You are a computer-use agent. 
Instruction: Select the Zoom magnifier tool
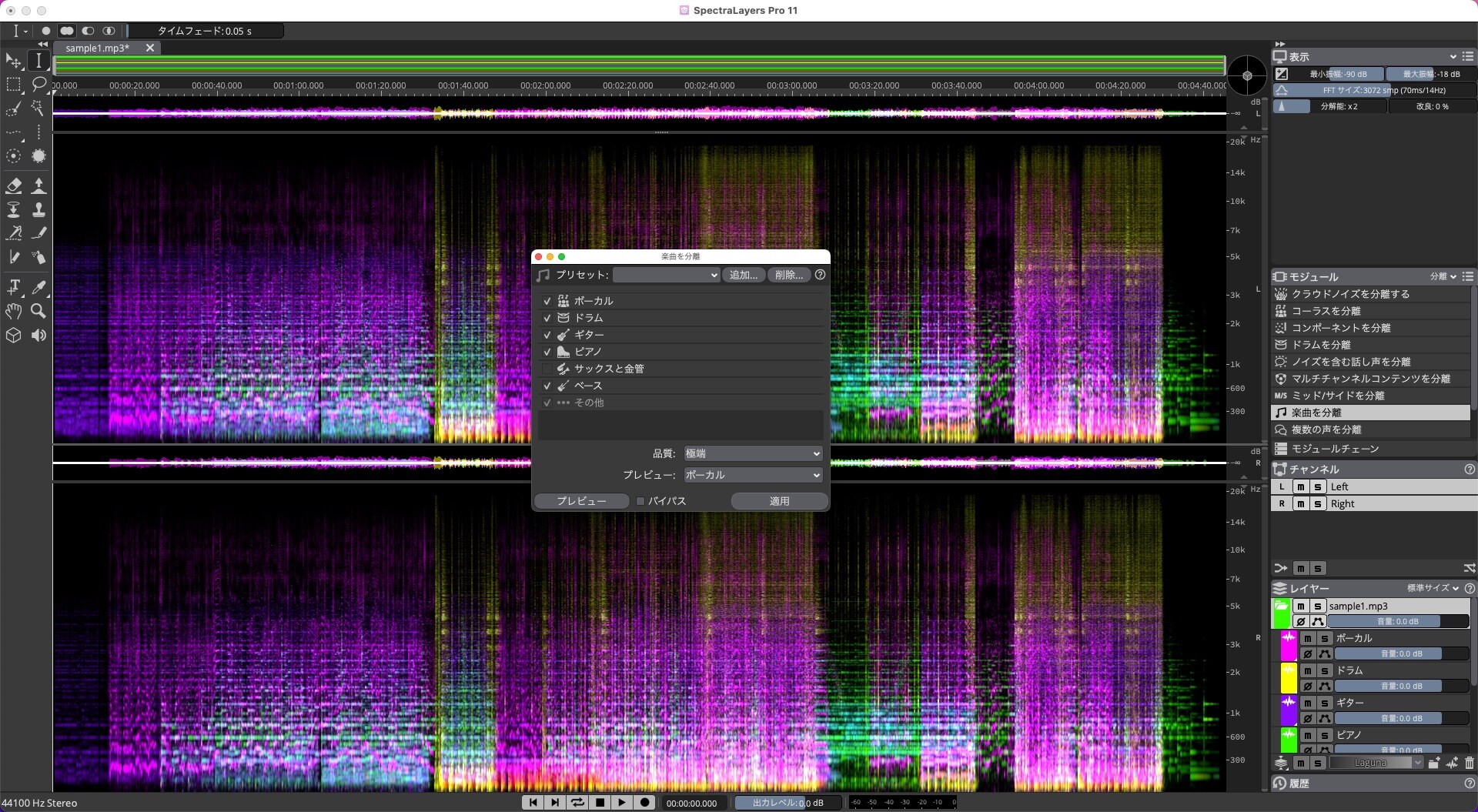pyautogui.click(x=38, y=312)
